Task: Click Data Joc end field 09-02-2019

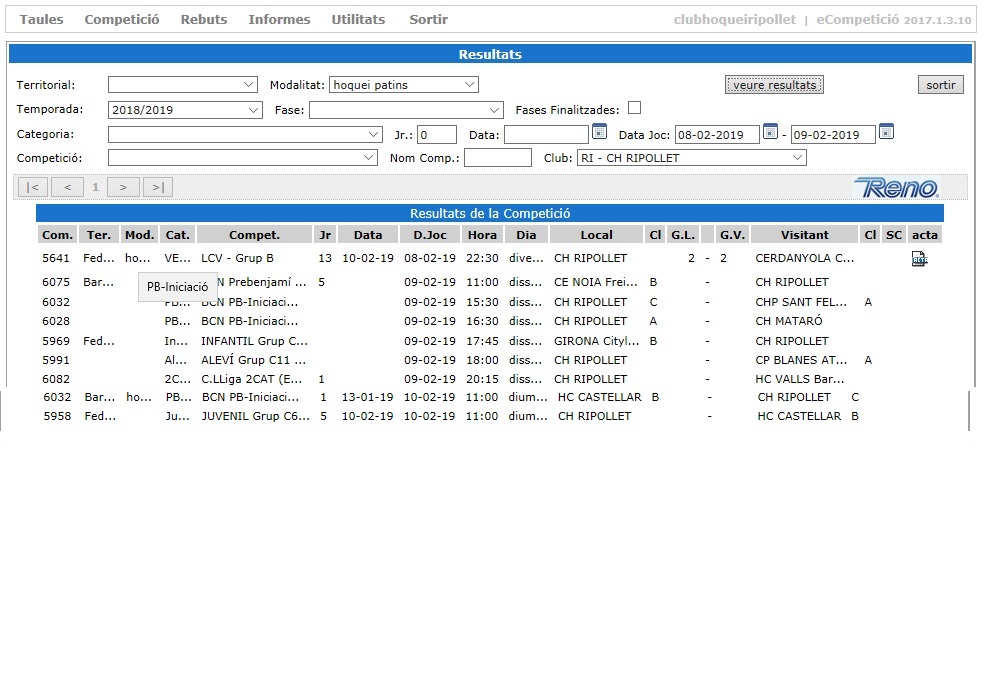Action: 833,135
